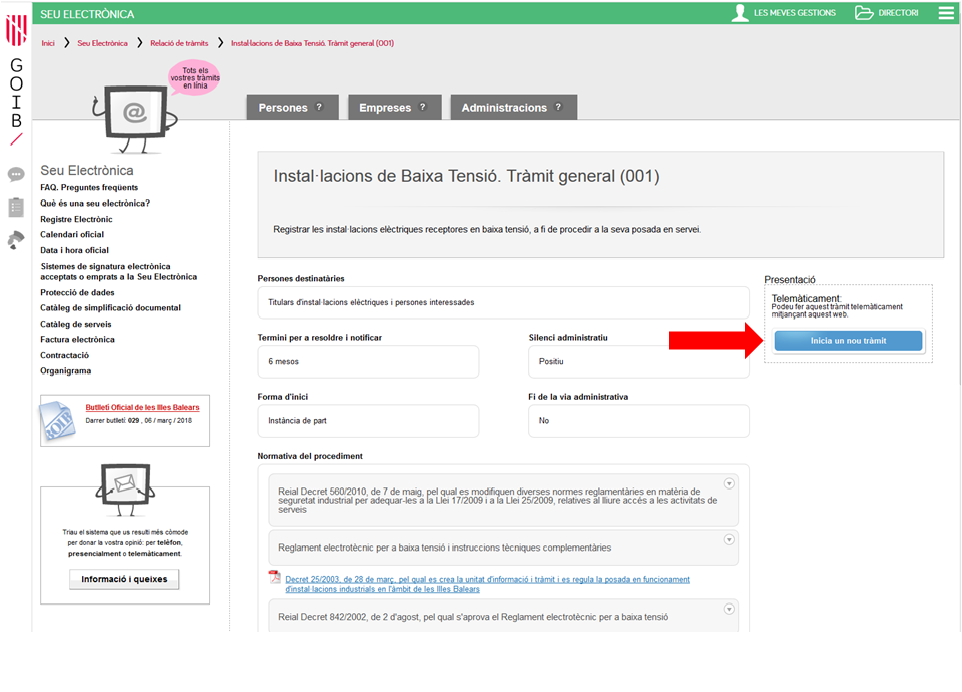Expand the Reial Decret 842/2002 entry
Image resolution: width=962 pixels, height=692 pixels.
click(x=729, y=609)
